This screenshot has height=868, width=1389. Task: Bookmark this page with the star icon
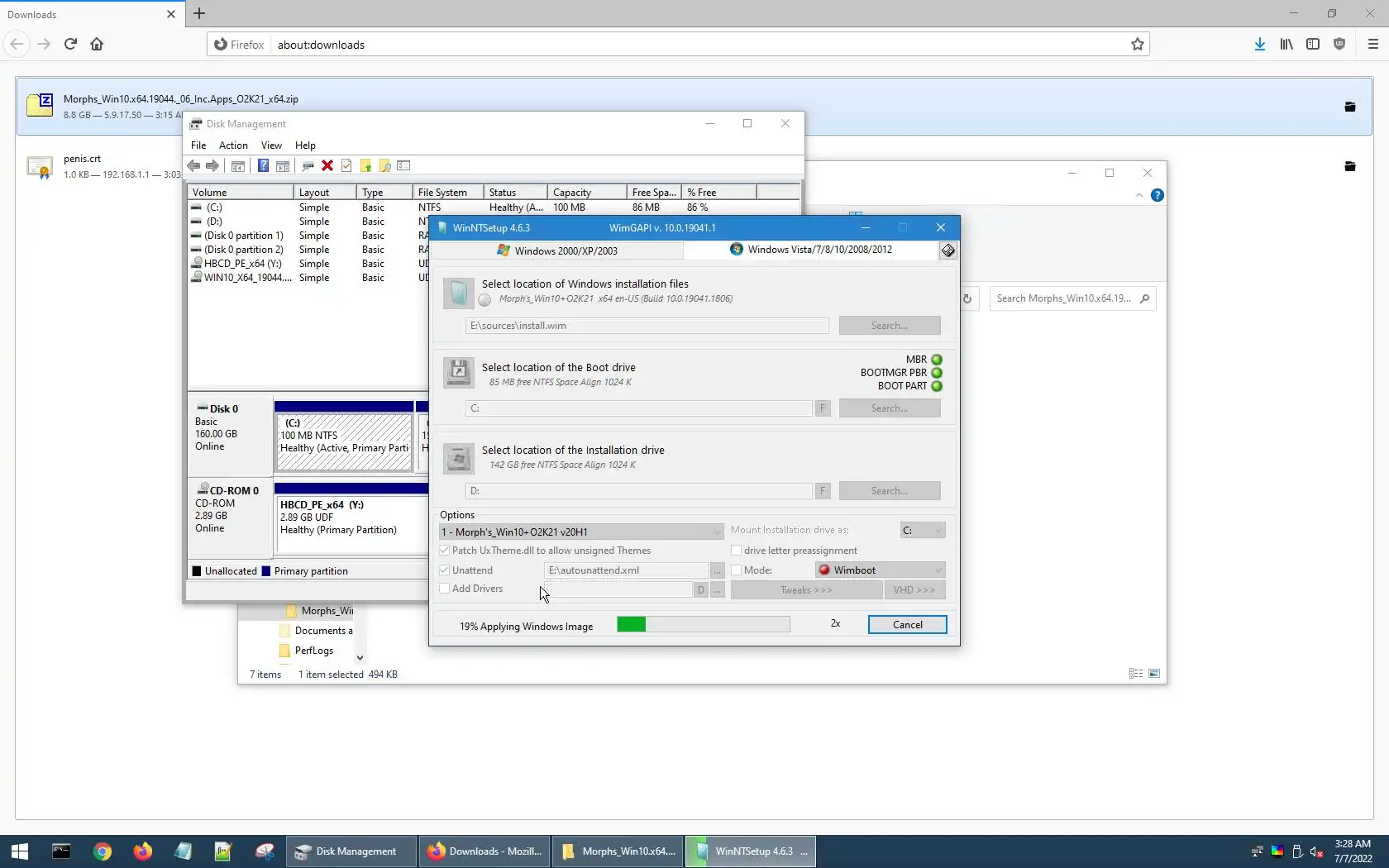[1138, 45]
